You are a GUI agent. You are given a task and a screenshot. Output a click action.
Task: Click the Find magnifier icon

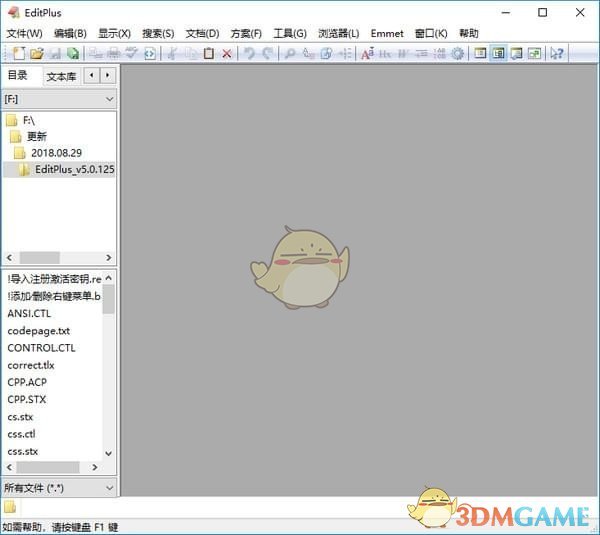[290, 53]
